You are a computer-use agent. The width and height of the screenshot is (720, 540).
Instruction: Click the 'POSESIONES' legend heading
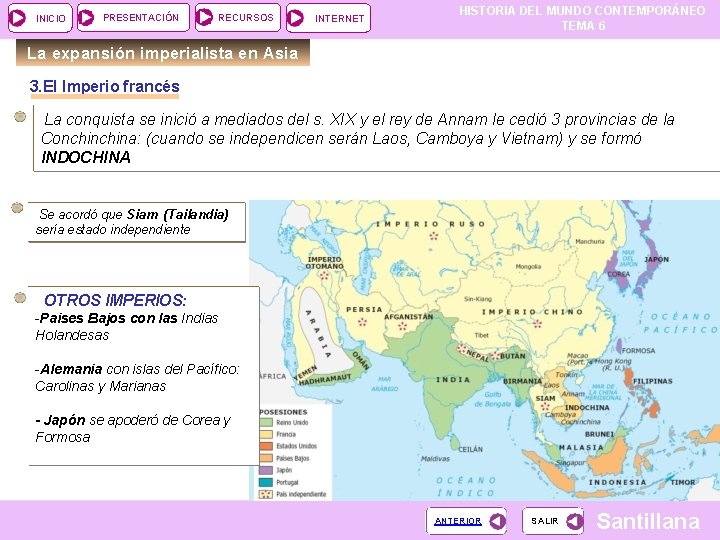point(283,412)
